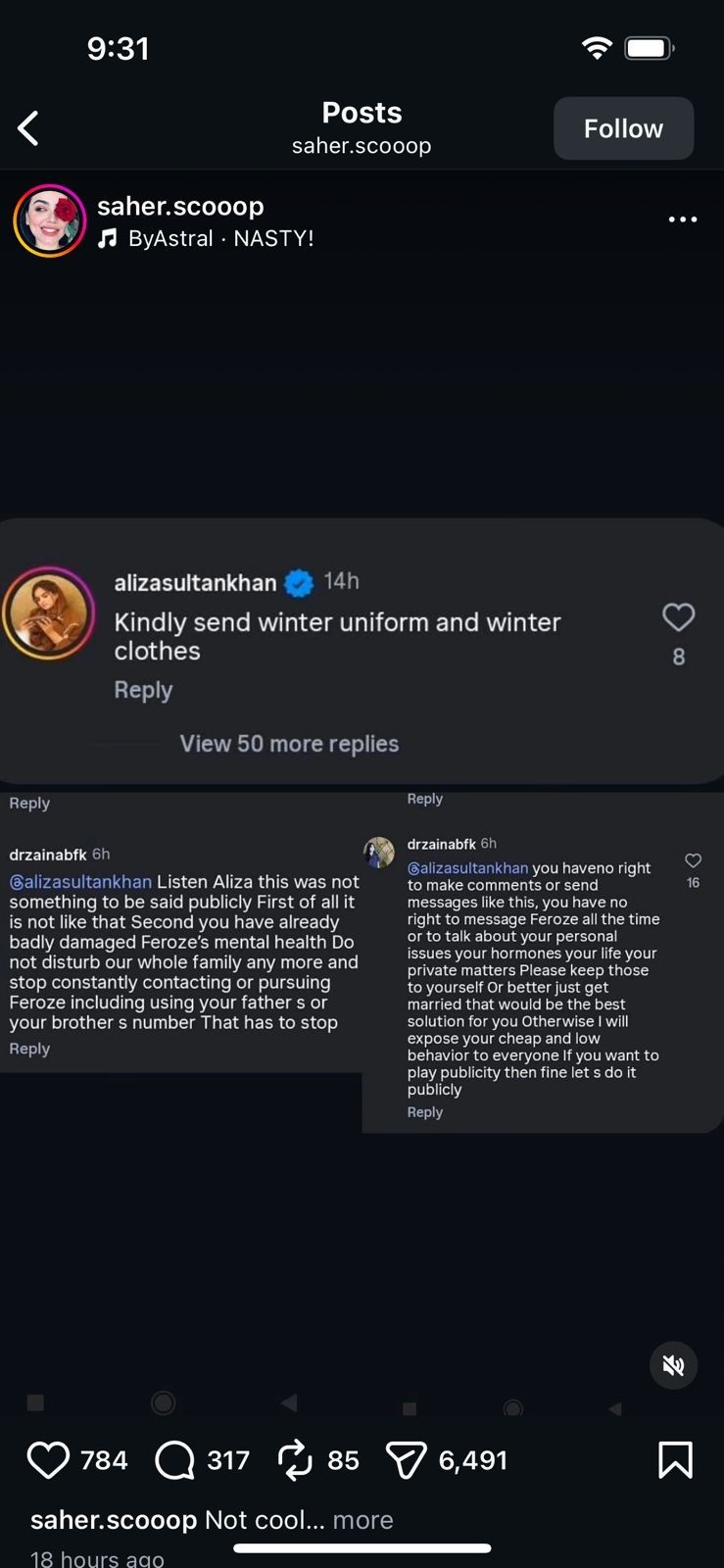The image size is (724, 1568).
Task: Expand View 50 more replies
Action: coord(289,744)
